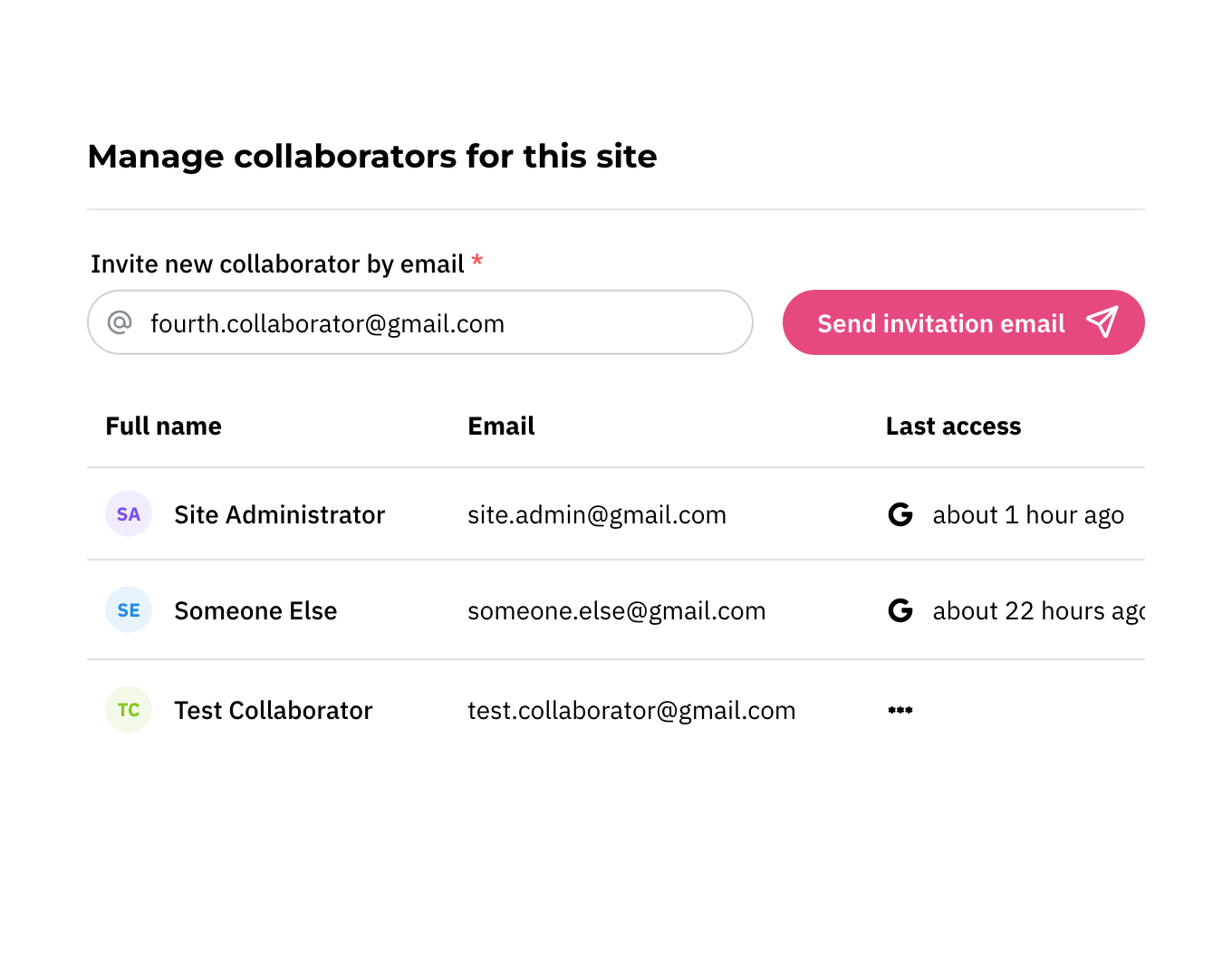Click Google icon in Site Administrator row
This screenshot has width=1232, height=978.
pos(900,514)
